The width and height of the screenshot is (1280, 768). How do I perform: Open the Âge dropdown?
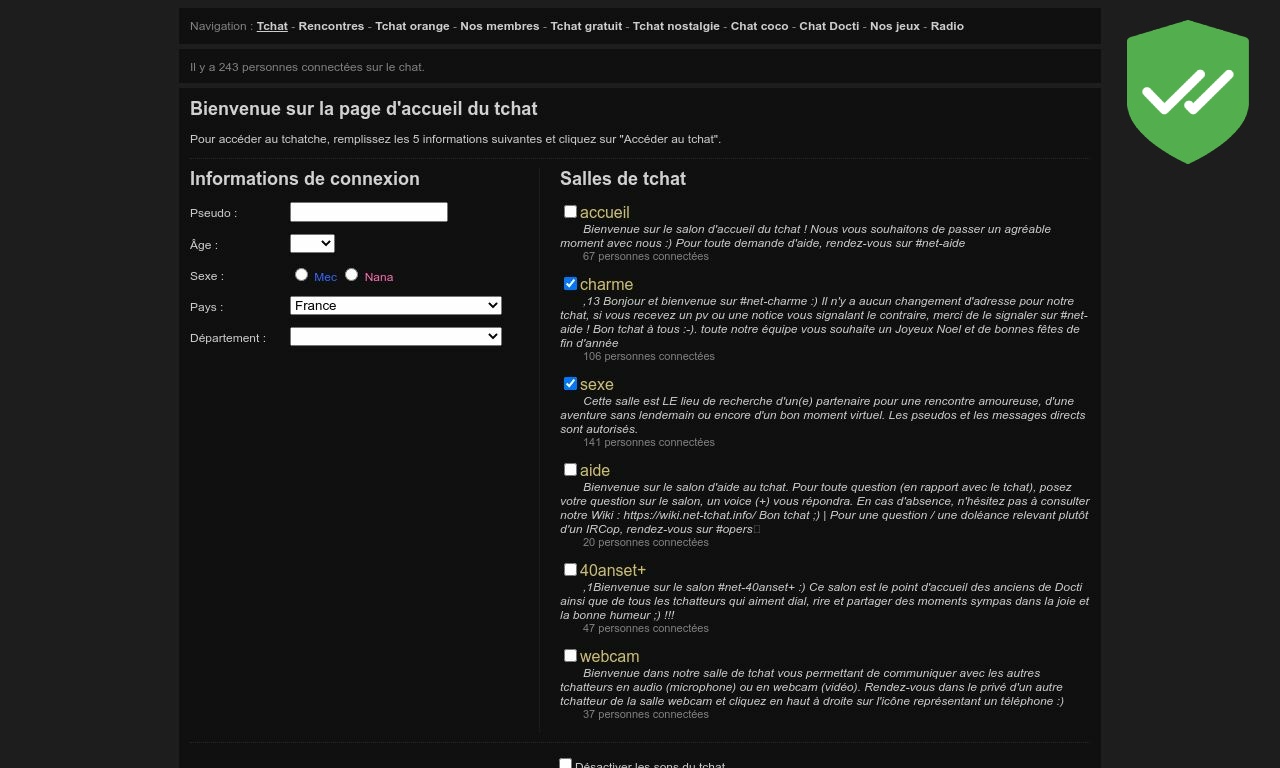[312, 243]
